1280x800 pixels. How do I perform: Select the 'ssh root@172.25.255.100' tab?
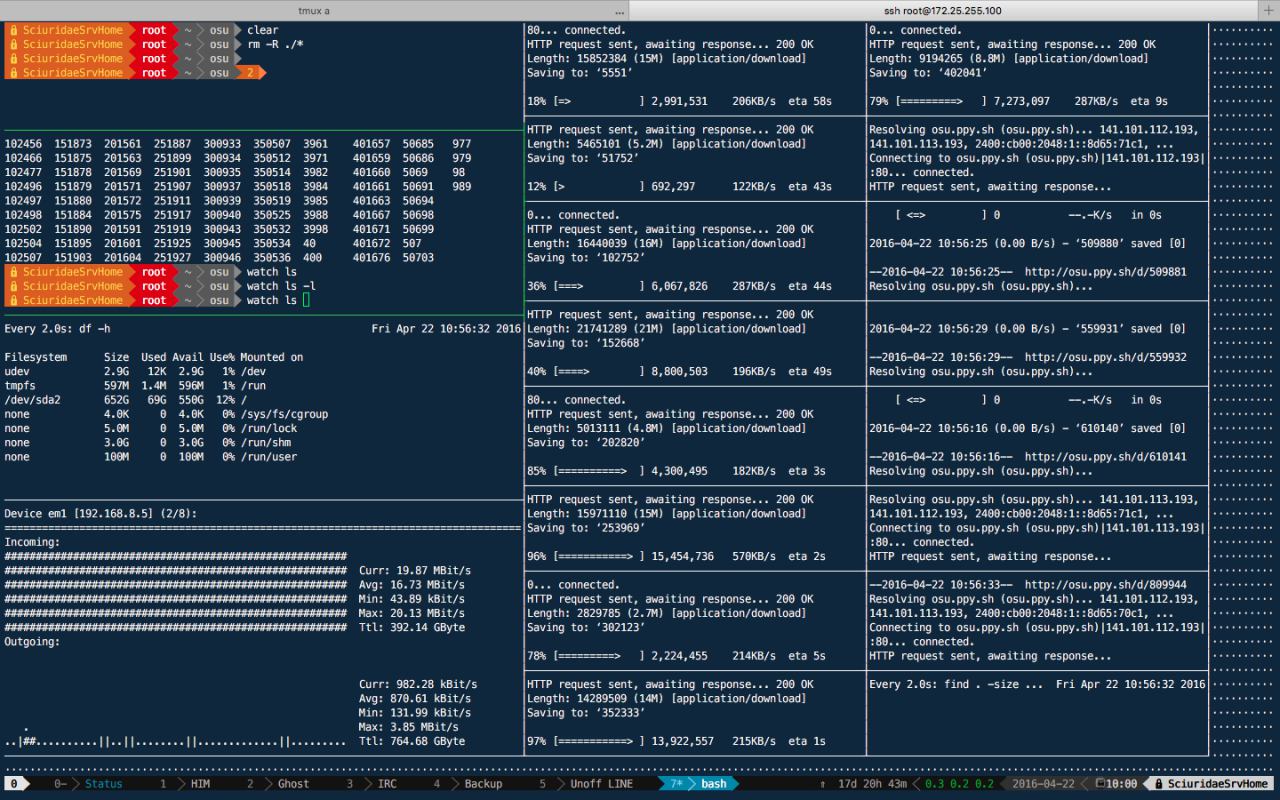(x=943, y=10)
